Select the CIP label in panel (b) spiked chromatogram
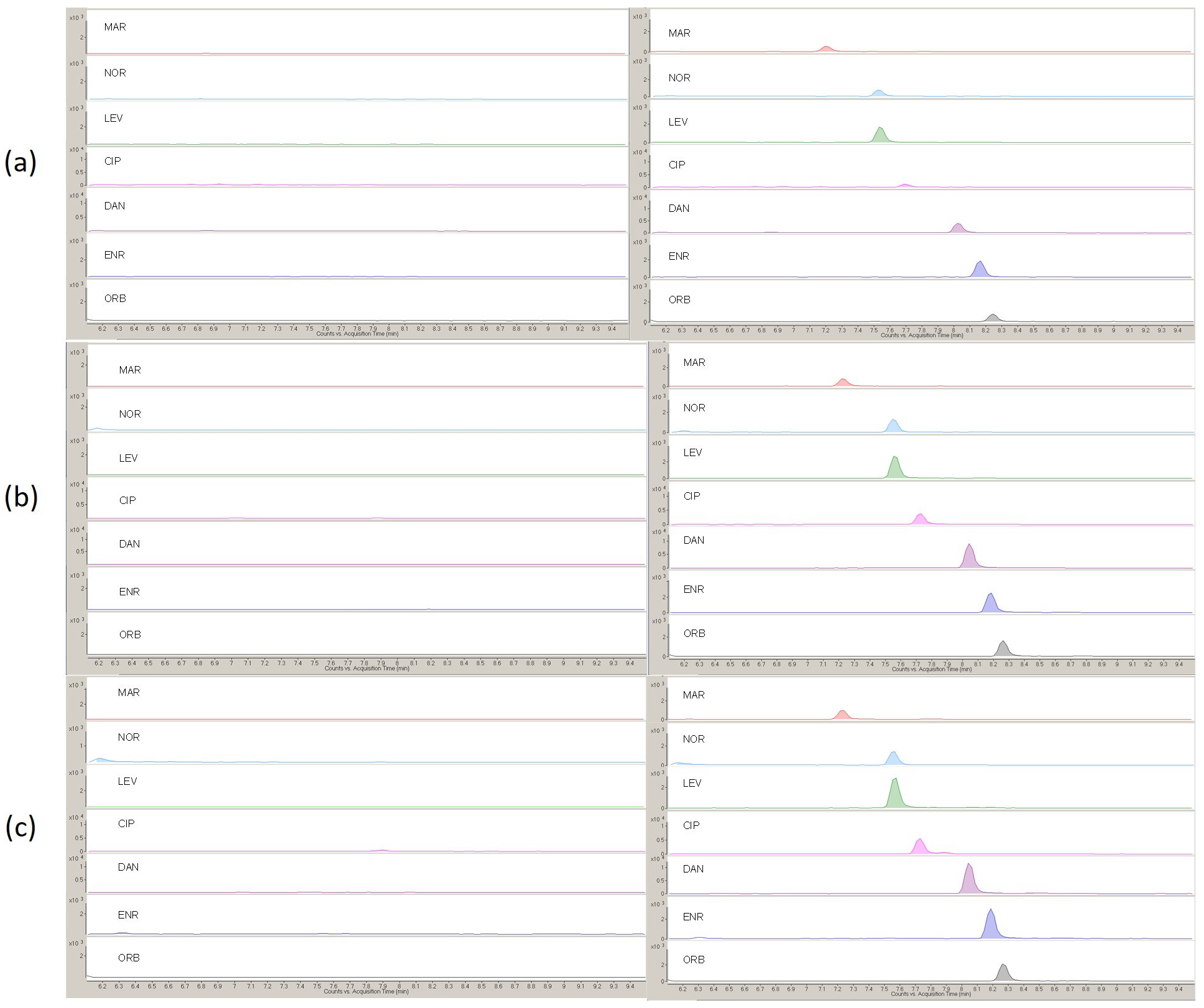 [691, 496]
